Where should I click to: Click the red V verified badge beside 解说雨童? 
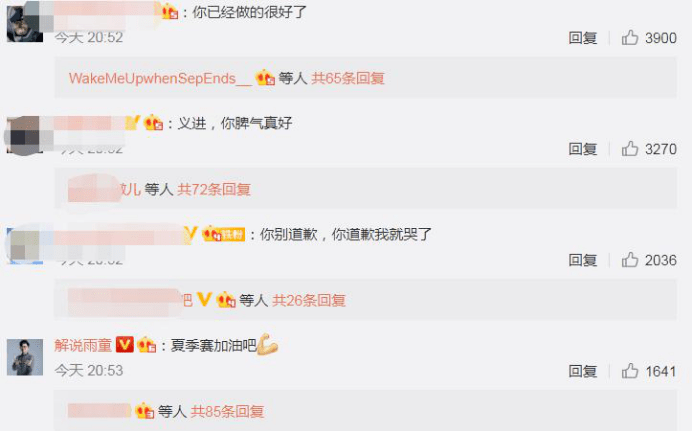point(124,345)
